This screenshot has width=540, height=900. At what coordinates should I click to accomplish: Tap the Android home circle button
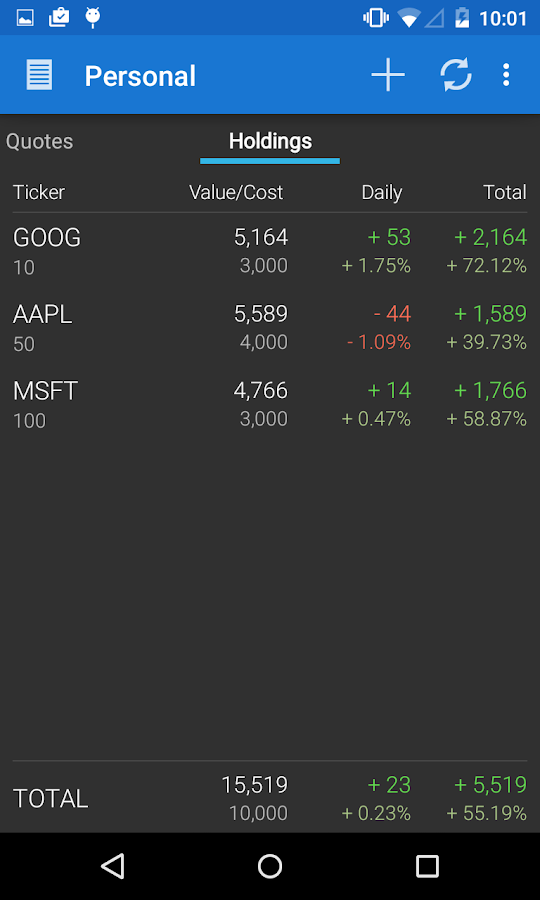click(x=270, y=866)
